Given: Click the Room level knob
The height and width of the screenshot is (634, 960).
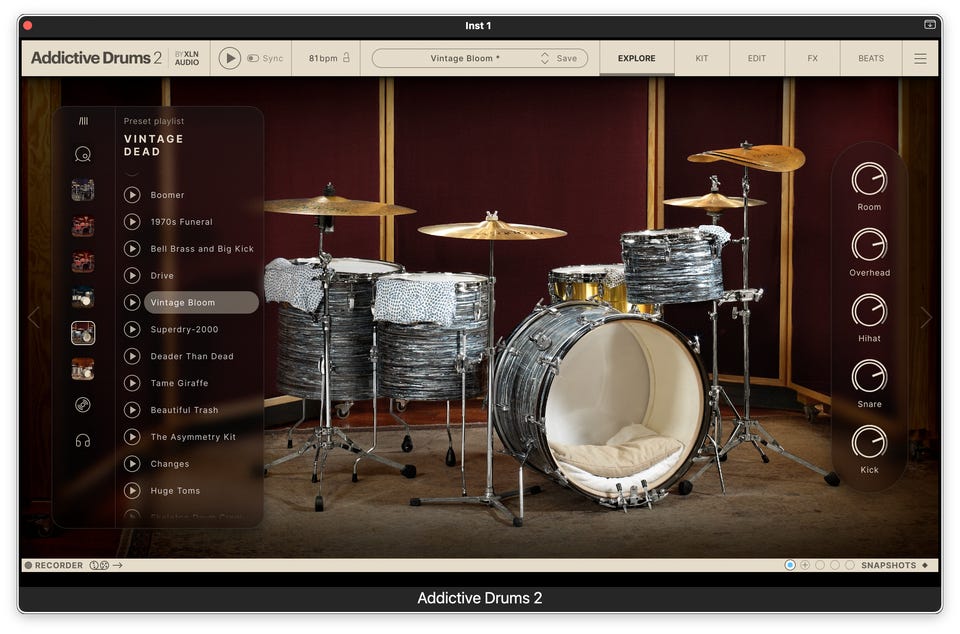Looking at the screenshot, I should (x=869, y=179).
